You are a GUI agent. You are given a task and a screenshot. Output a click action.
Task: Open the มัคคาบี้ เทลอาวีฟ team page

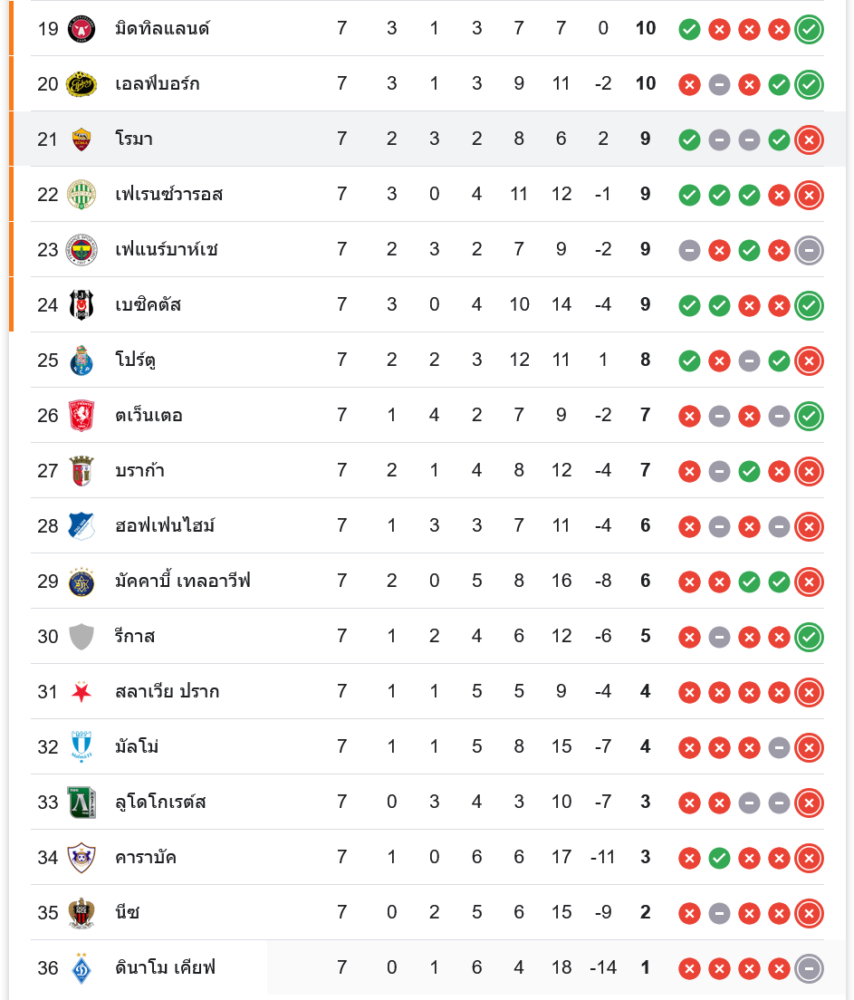coord(182,581)
